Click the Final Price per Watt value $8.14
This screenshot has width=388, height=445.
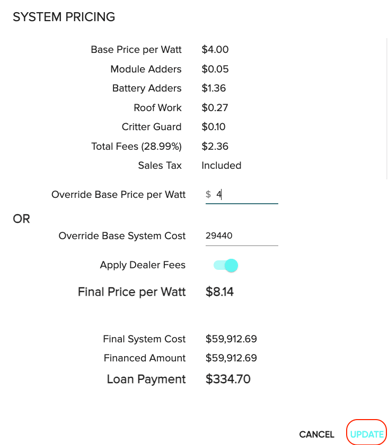tap(219, 292)
